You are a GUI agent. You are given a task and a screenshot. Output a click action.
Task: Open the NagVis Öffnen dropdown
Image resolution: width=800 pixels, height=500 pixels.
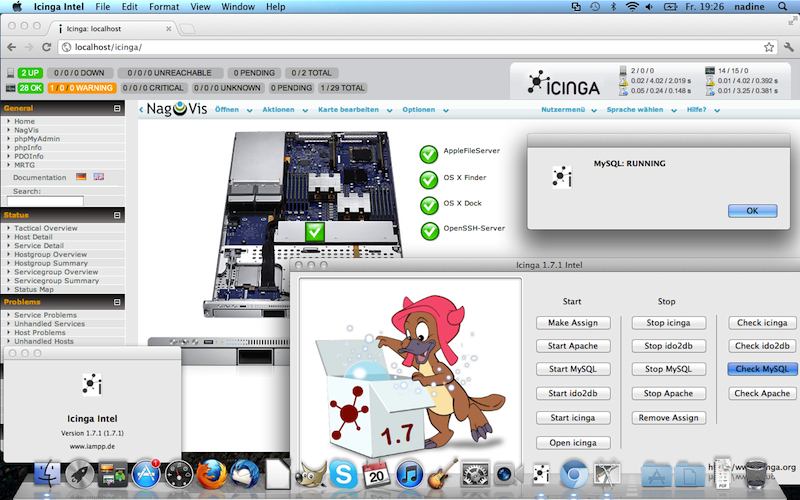pos(233,110)
